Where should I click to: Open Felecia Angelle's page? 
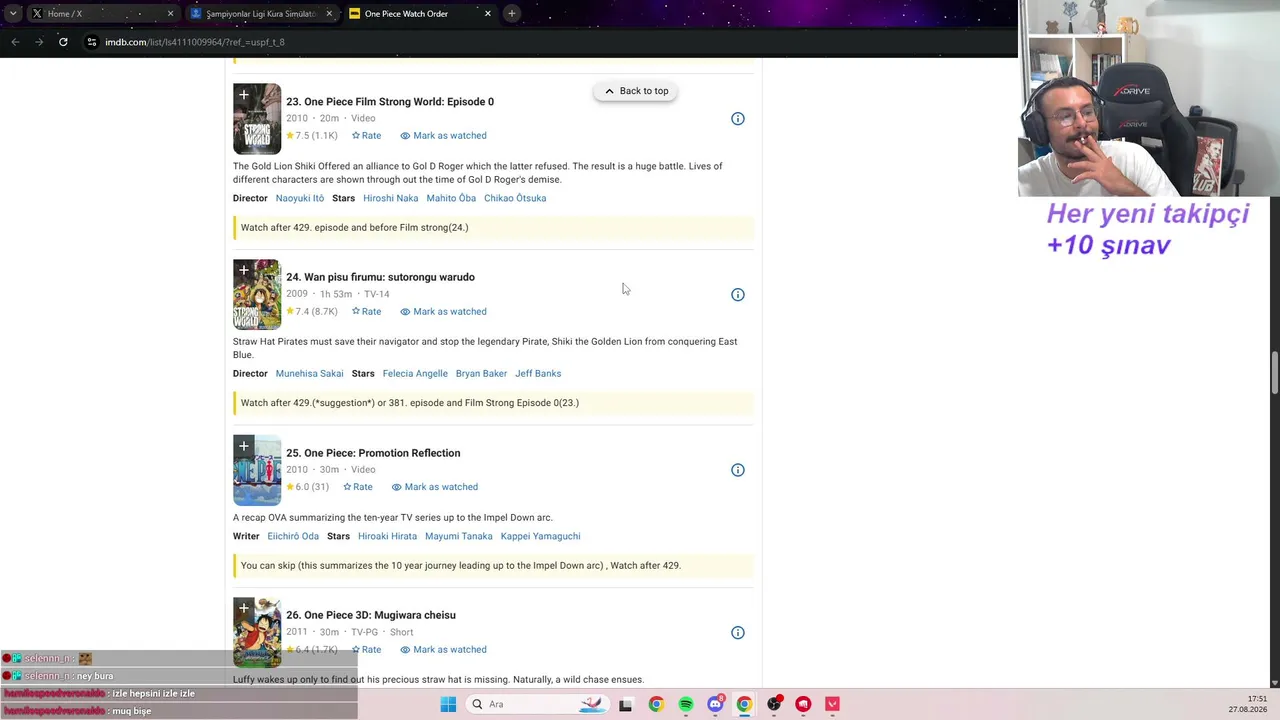(415, 373)
